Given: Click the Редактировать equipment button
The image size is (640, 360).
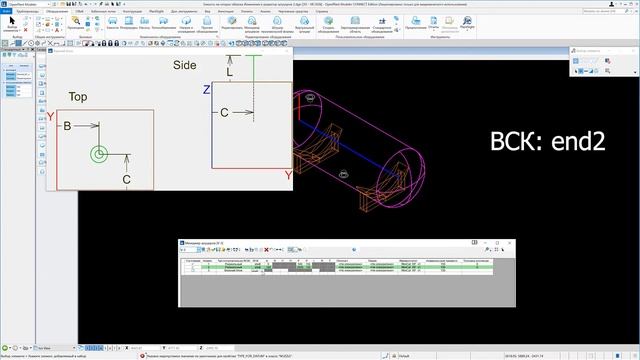Looking at the screenshot, I should click(232, 23).
